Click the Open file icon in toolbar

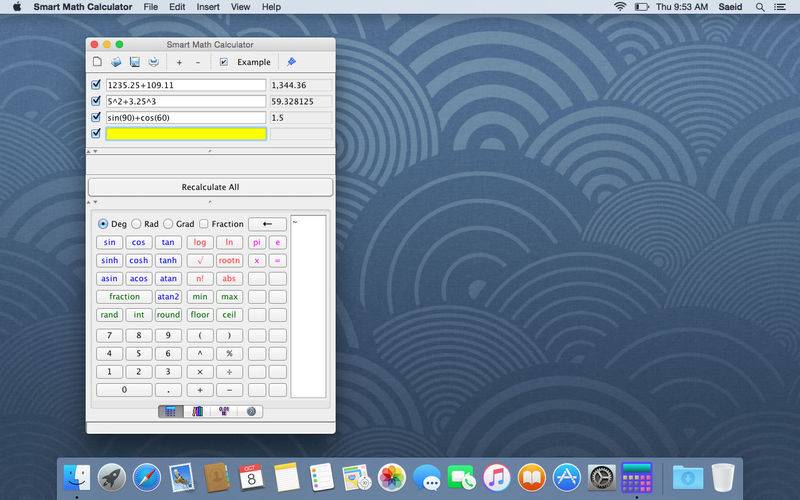pos(116,62)
